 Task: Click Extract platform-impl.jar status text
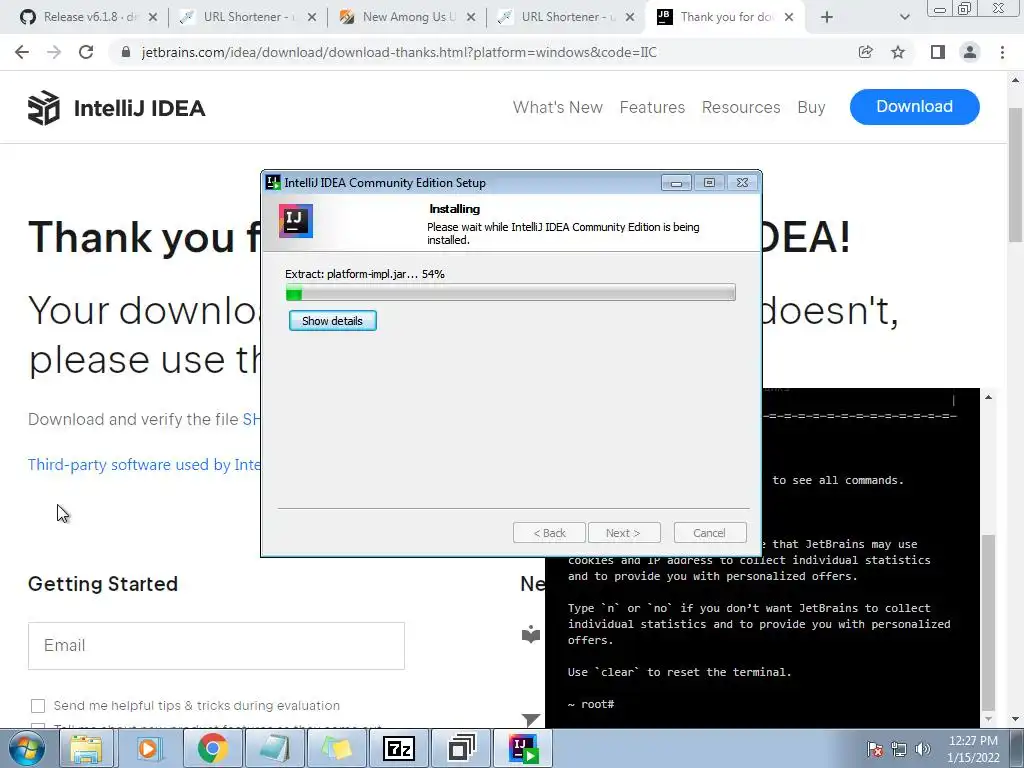(364, 274)
